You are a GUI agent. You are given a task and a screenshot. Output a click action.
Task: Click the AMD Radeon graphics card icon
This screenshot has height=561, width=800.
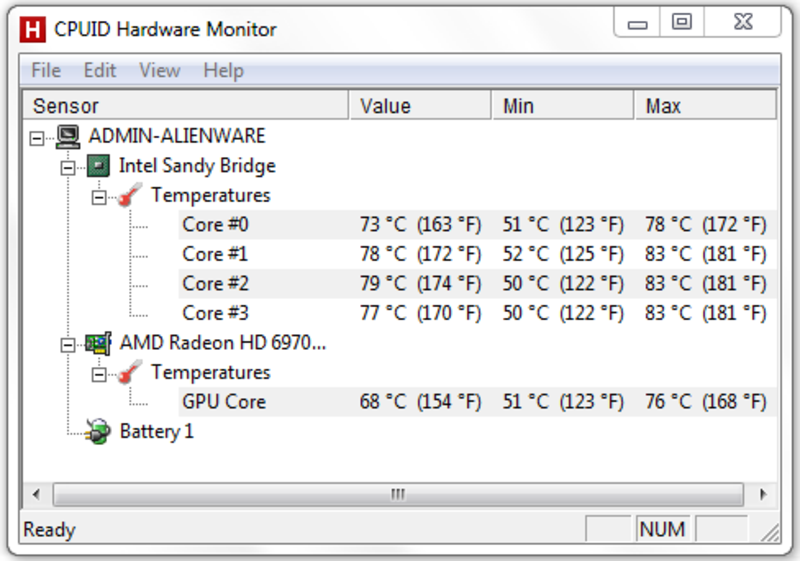tap(99, 343)
